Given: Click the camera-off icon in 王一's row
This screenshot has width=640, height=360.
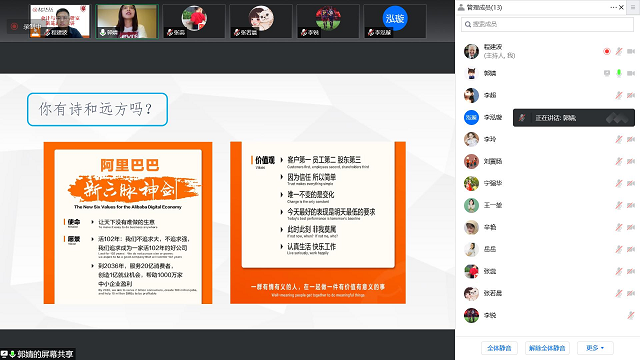Looking at the screenshot, I should 631,205.
